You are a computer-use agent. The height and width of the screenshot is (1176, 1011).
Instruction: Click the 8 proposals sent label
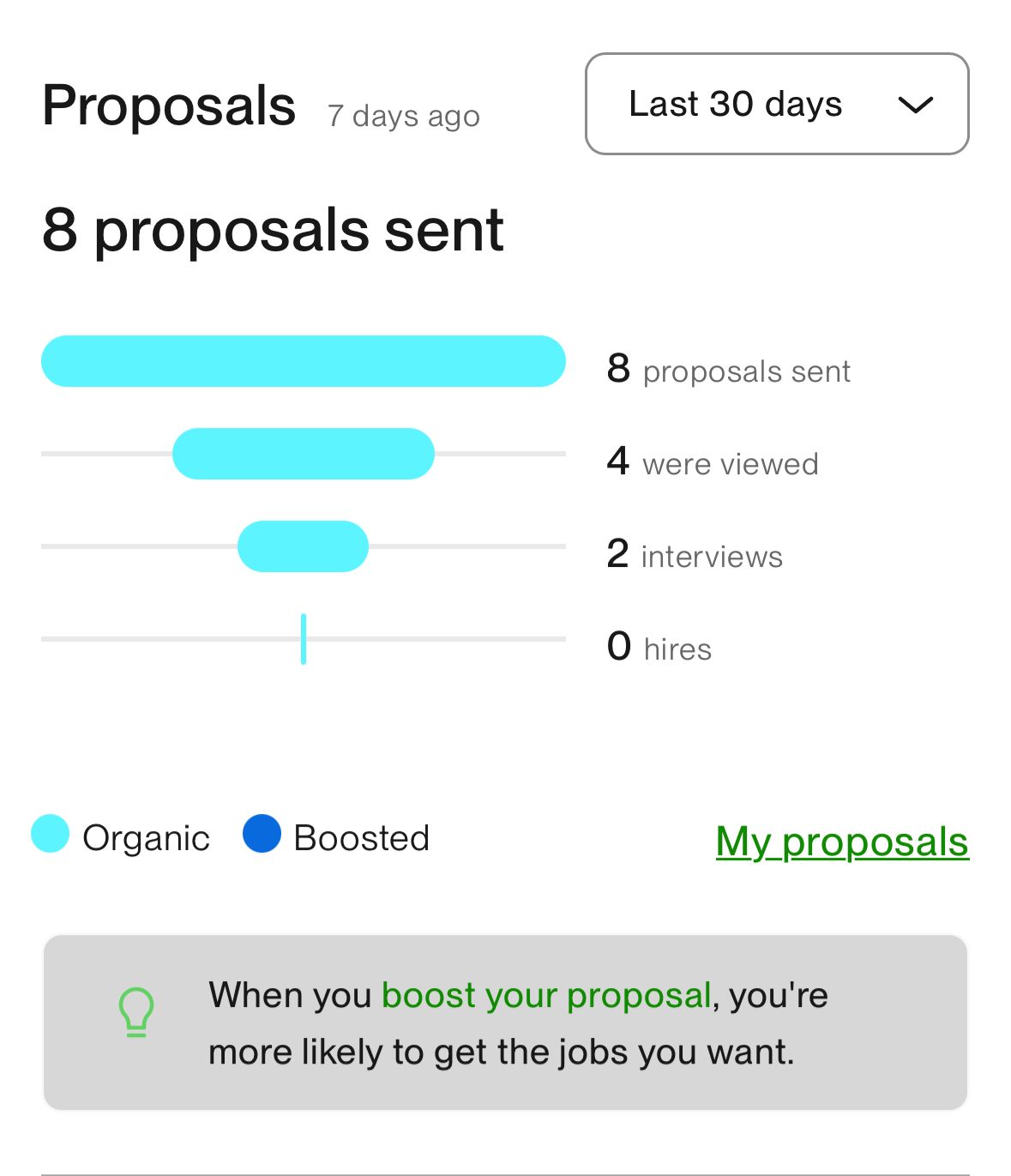point(728,371)
